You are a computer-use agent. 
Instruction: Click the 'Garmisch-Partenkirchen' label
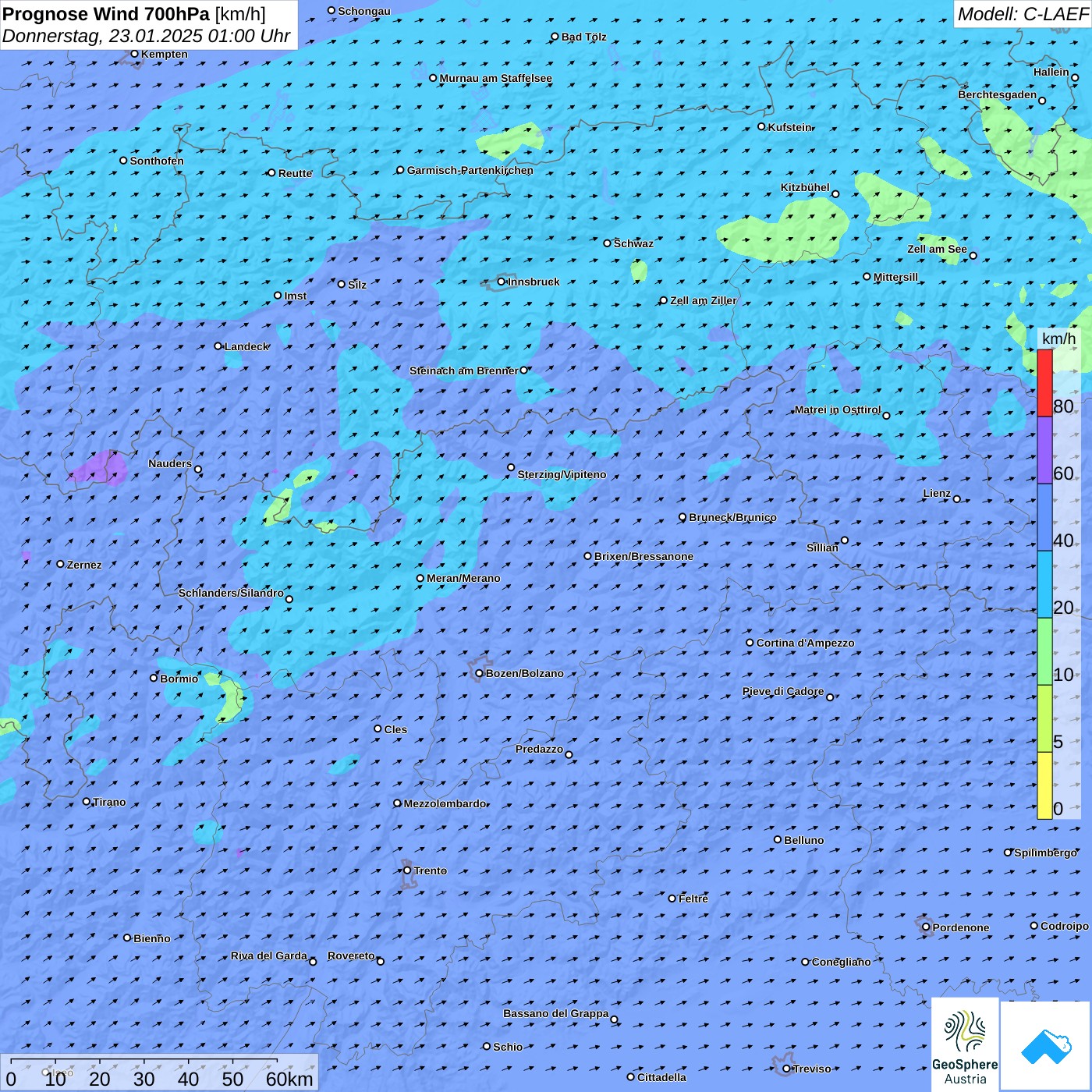(470, 170)
